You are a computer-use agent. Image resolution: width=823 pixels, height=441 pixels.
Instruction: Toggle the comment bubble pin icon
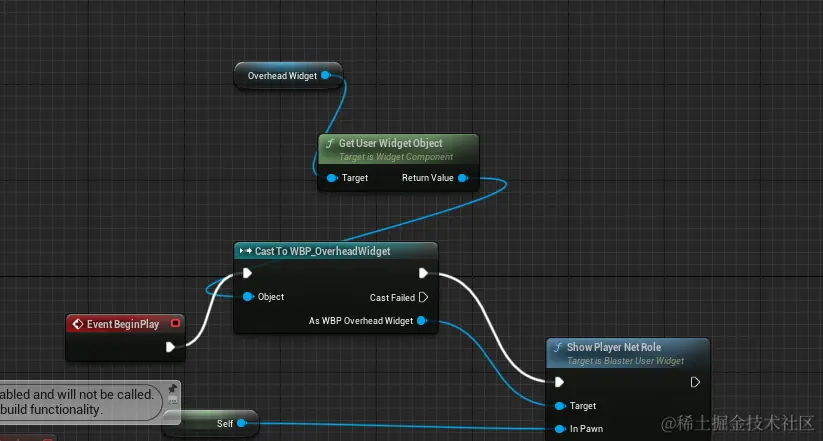tap(173, 388)
